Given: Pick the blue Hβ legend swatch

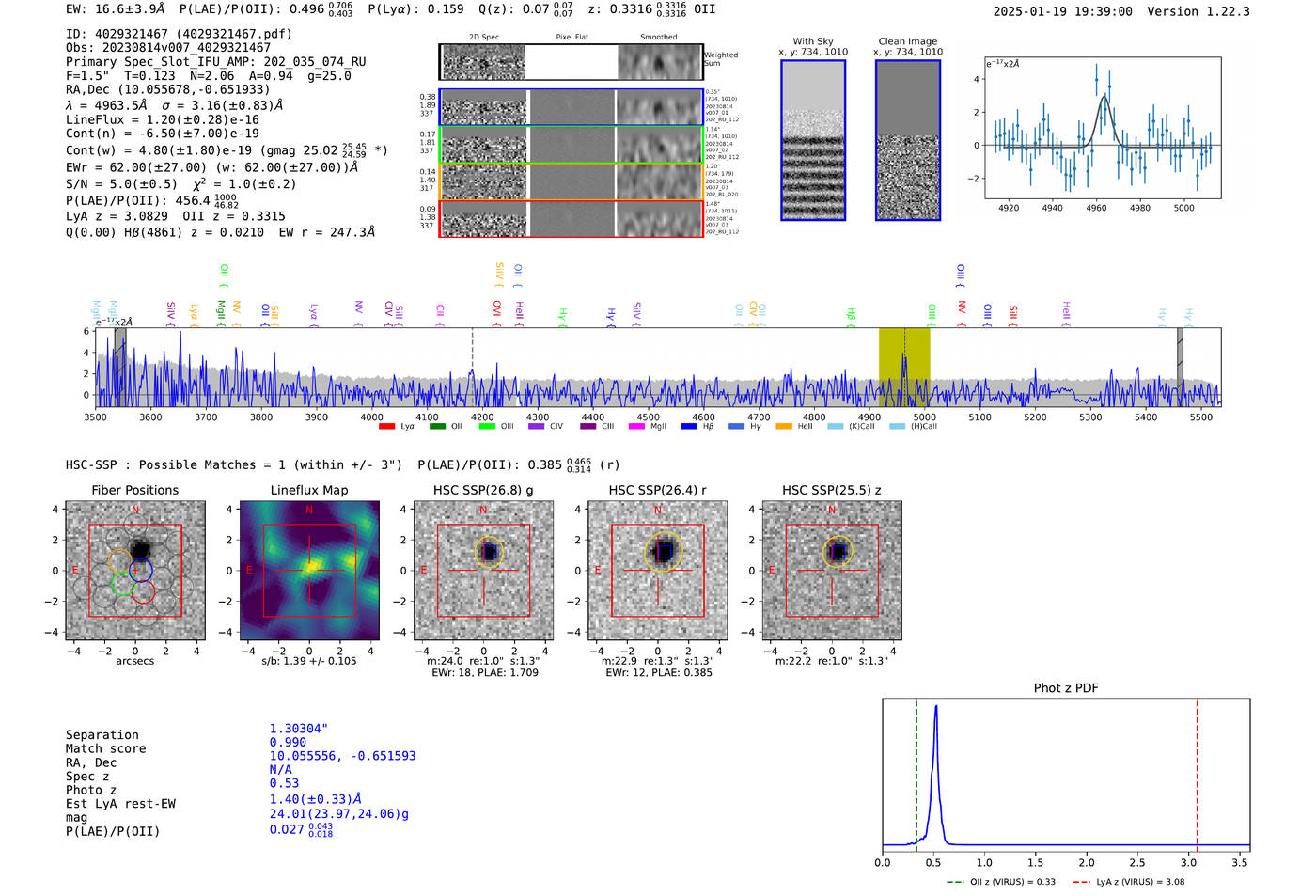Looking at the screenshot, I should [689, 426].
